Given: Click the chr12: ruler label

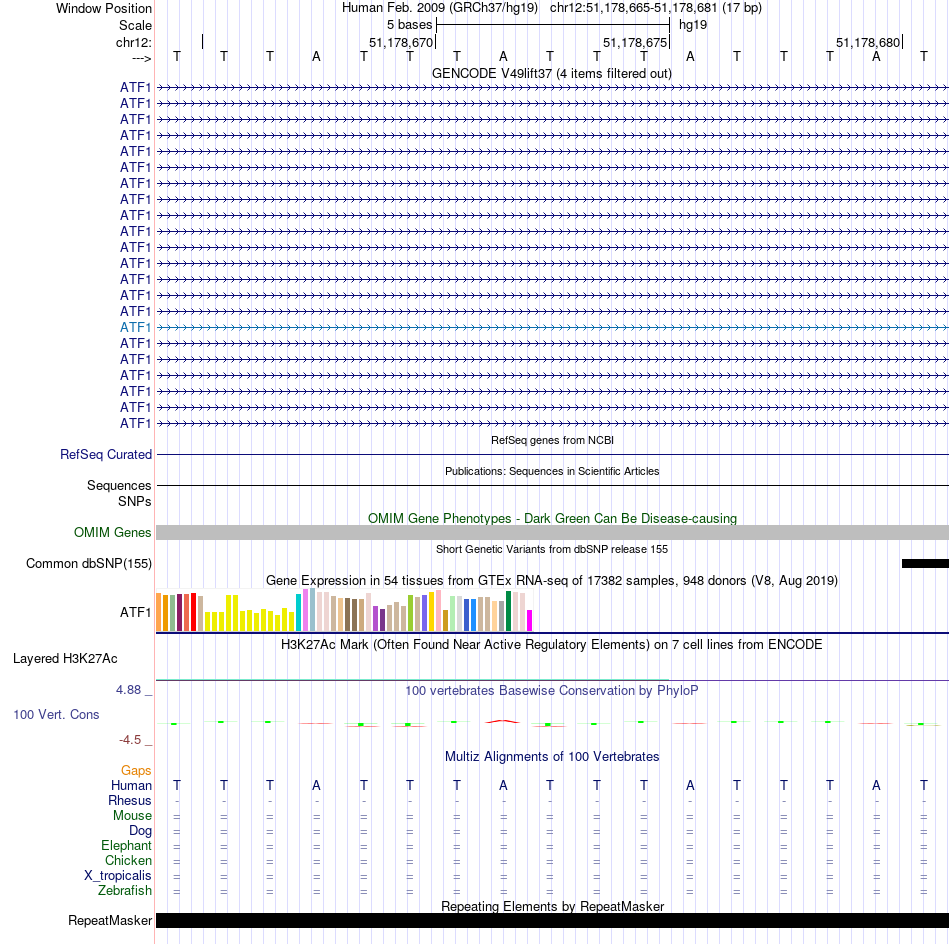Looking at the screenshot, I should point(133,42).
